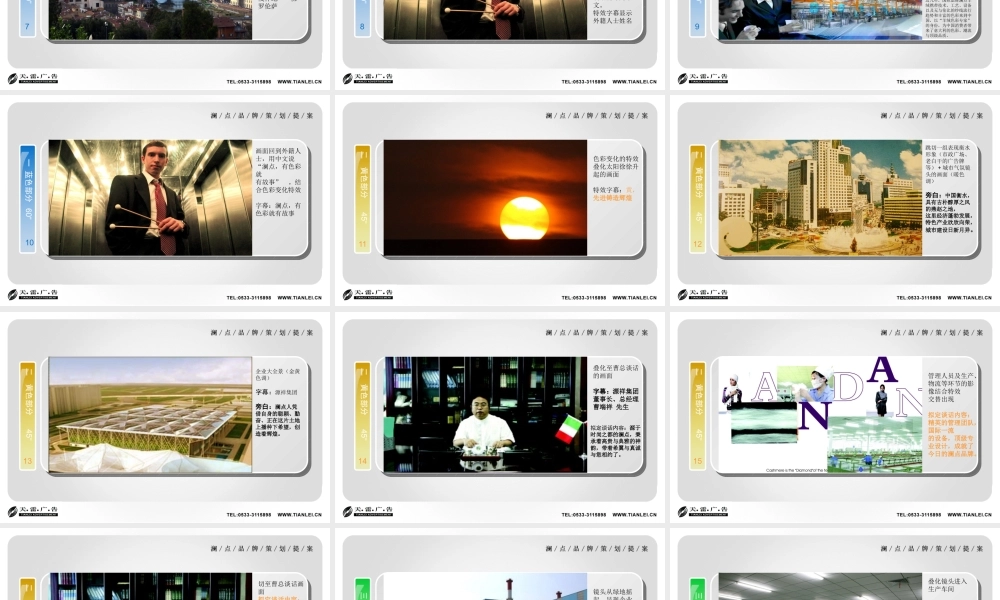Viewport: 1000px width, 600px height.
Task: Open WWW.TIANLEI.CN link under slide 13
Action: (299, 515)
